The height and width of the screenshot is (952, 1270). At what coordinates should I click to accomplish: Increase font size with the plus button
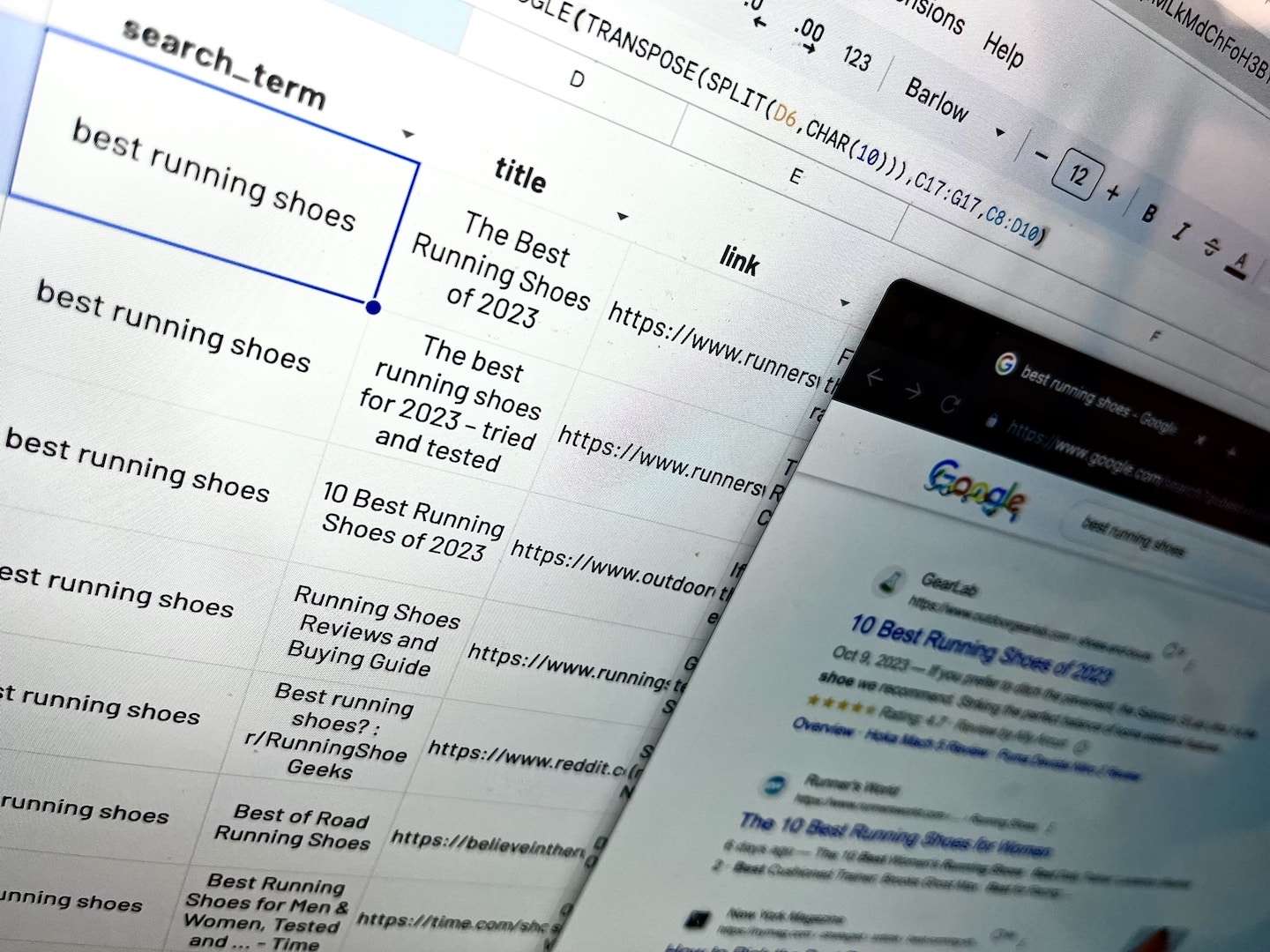tap(1113, 192)
